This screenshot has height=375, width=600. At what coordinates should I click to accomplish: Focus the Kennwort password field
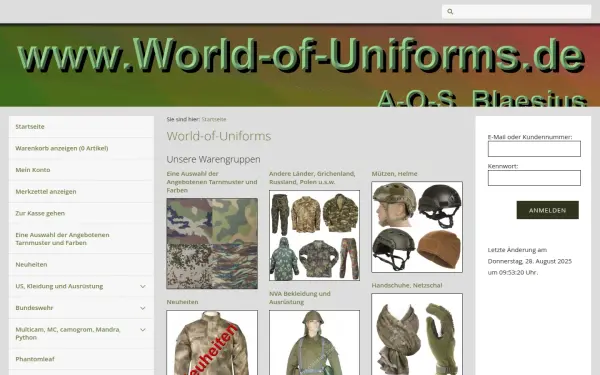pyautogui.click(x=534, y=178)
